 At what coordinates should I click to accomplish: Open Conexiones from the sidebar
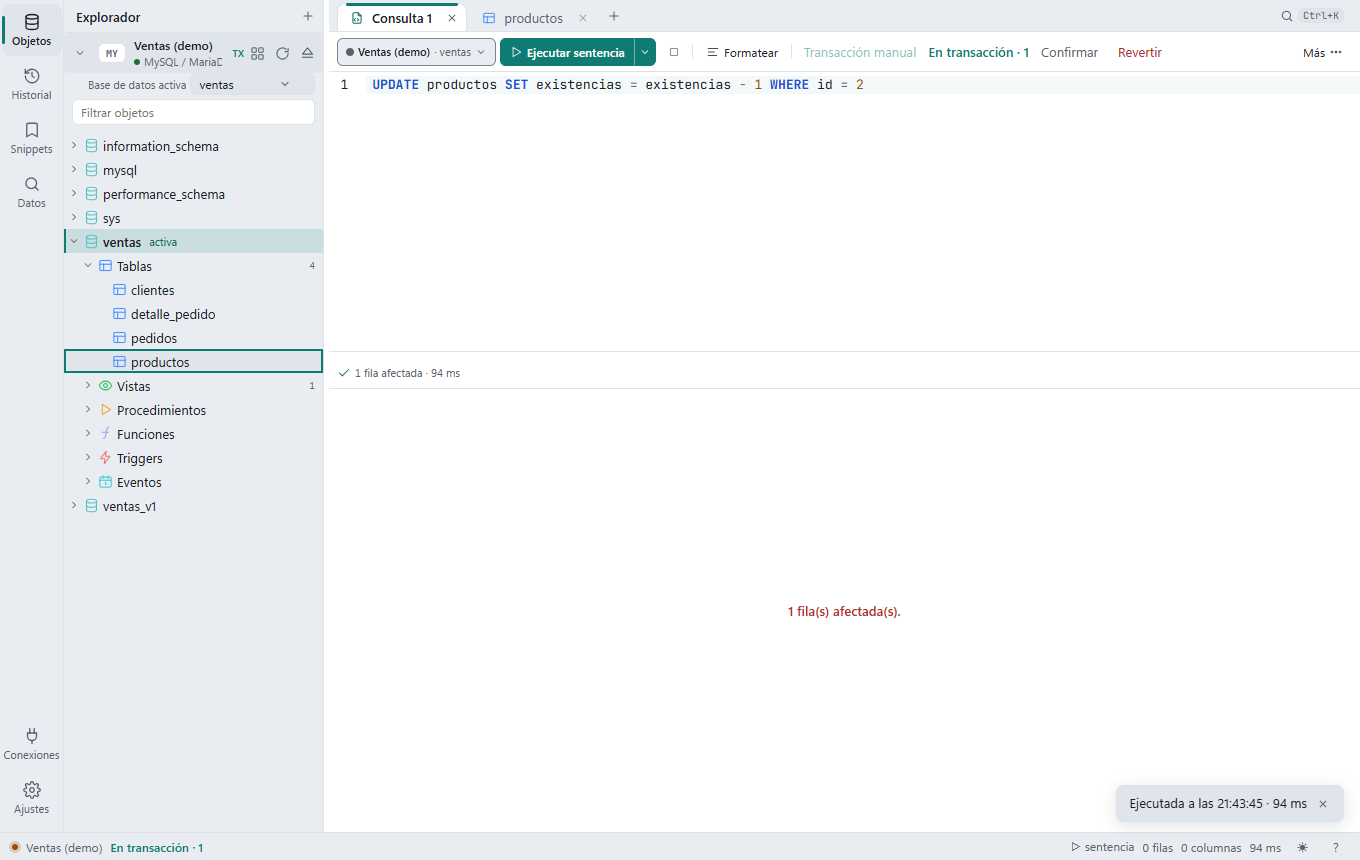point(31,744)
